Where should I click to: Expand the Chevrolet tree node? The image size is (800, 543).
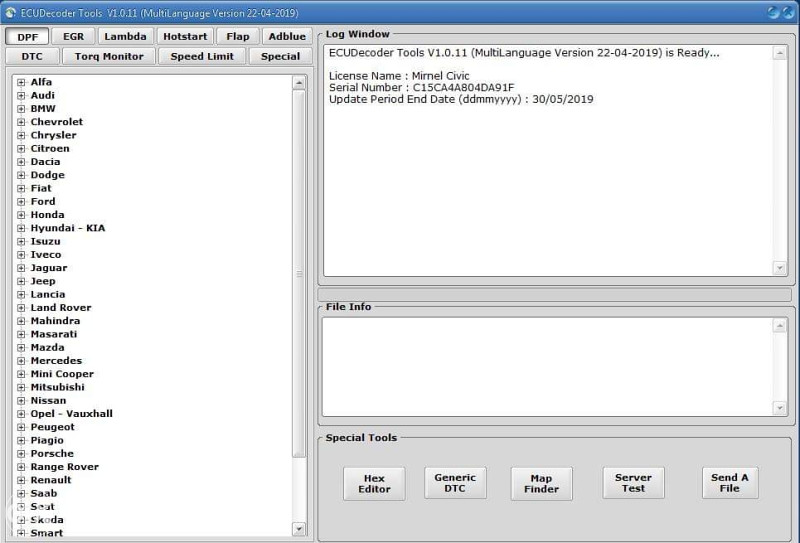click(x=21, y=122)
